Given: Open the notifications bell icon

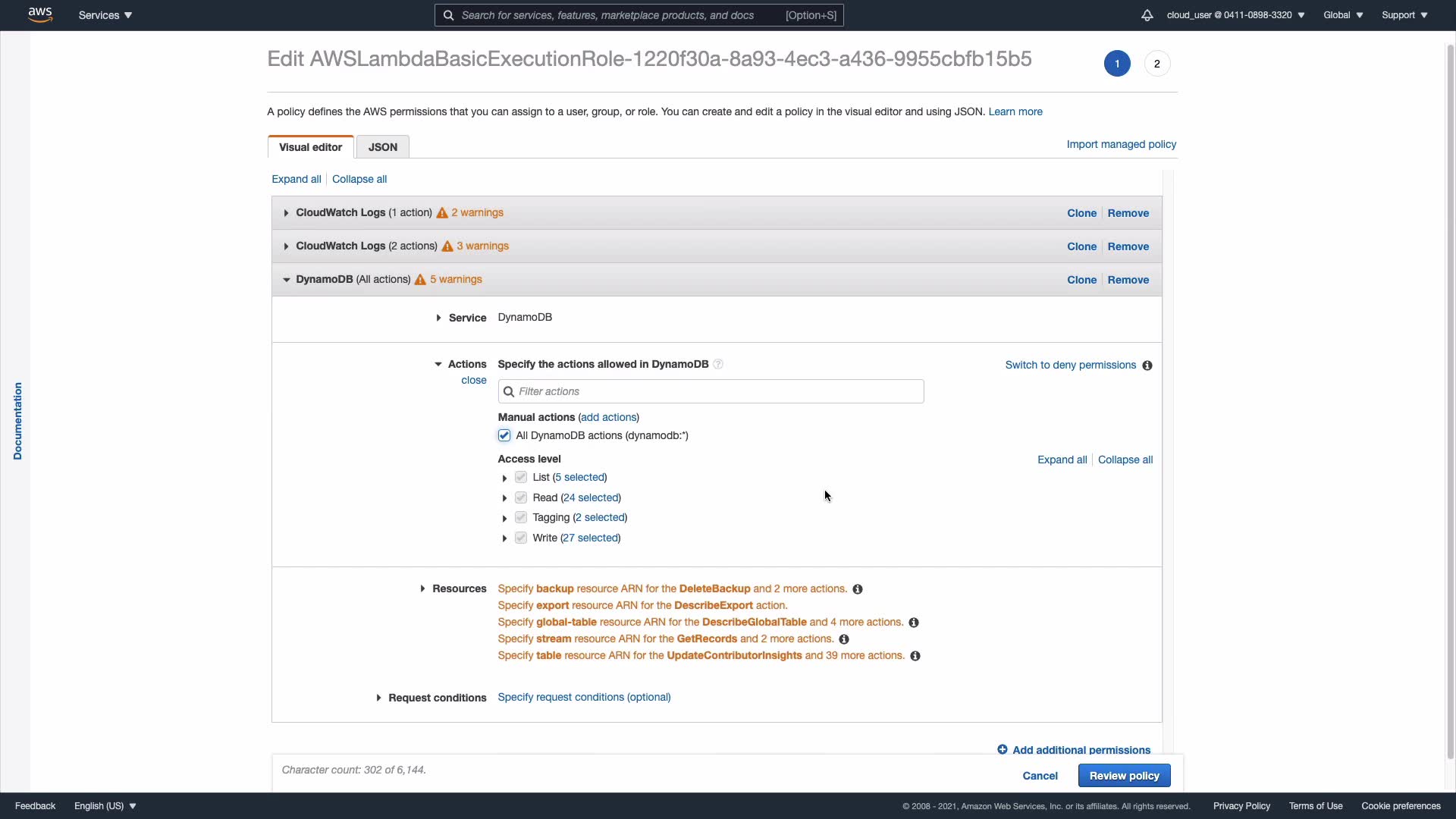Looking at the screenshot, I should (x=1147, y=15).
